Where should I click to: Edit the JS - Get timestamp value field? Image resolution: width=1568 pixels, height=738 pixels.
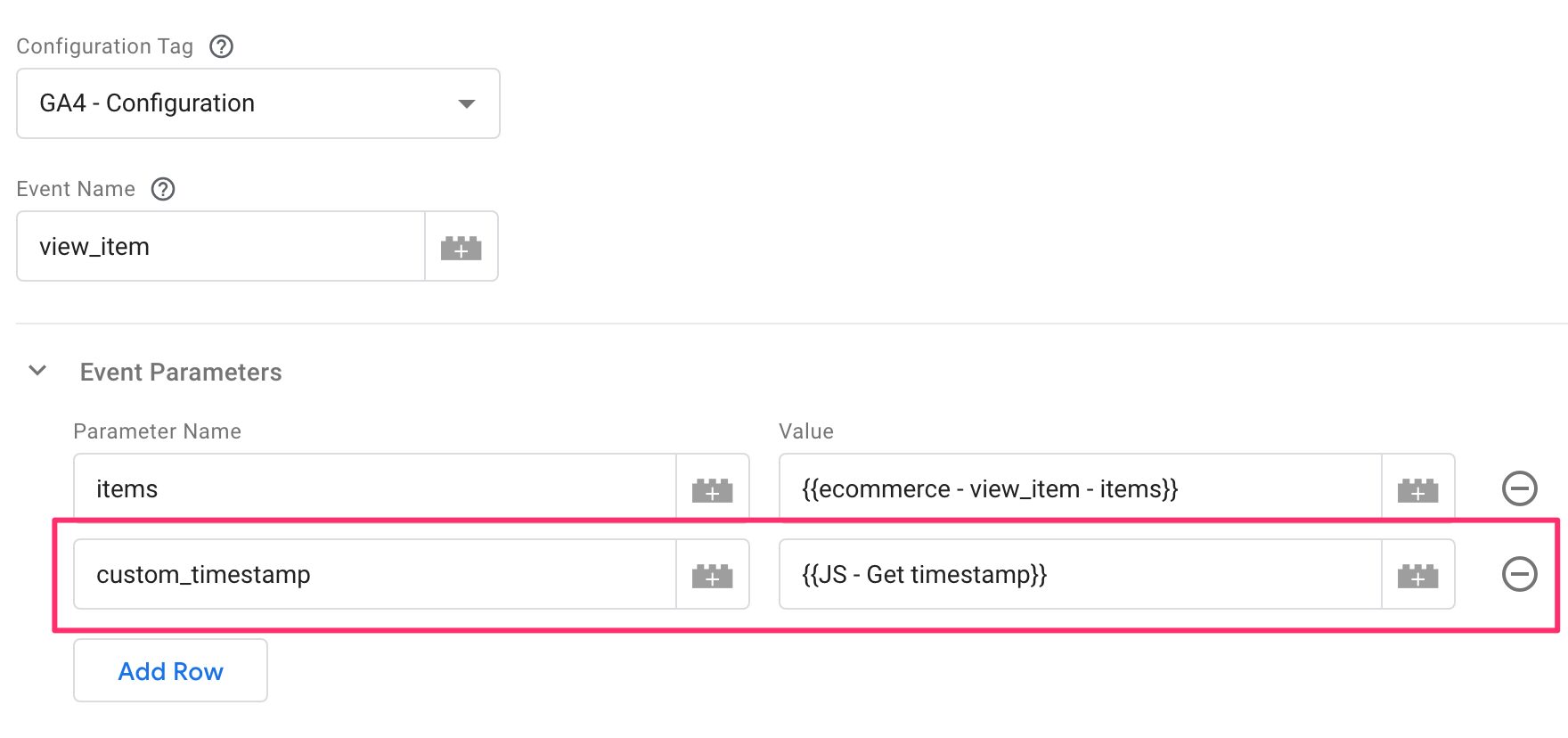[x=1081, y=575]
